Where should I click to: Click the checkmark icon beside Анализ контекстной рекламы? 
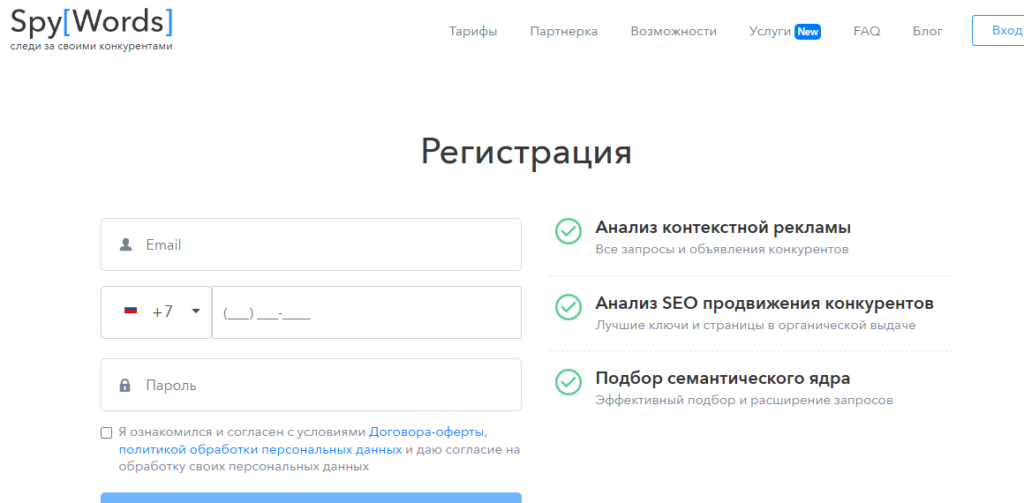click(x=568, y=231)
